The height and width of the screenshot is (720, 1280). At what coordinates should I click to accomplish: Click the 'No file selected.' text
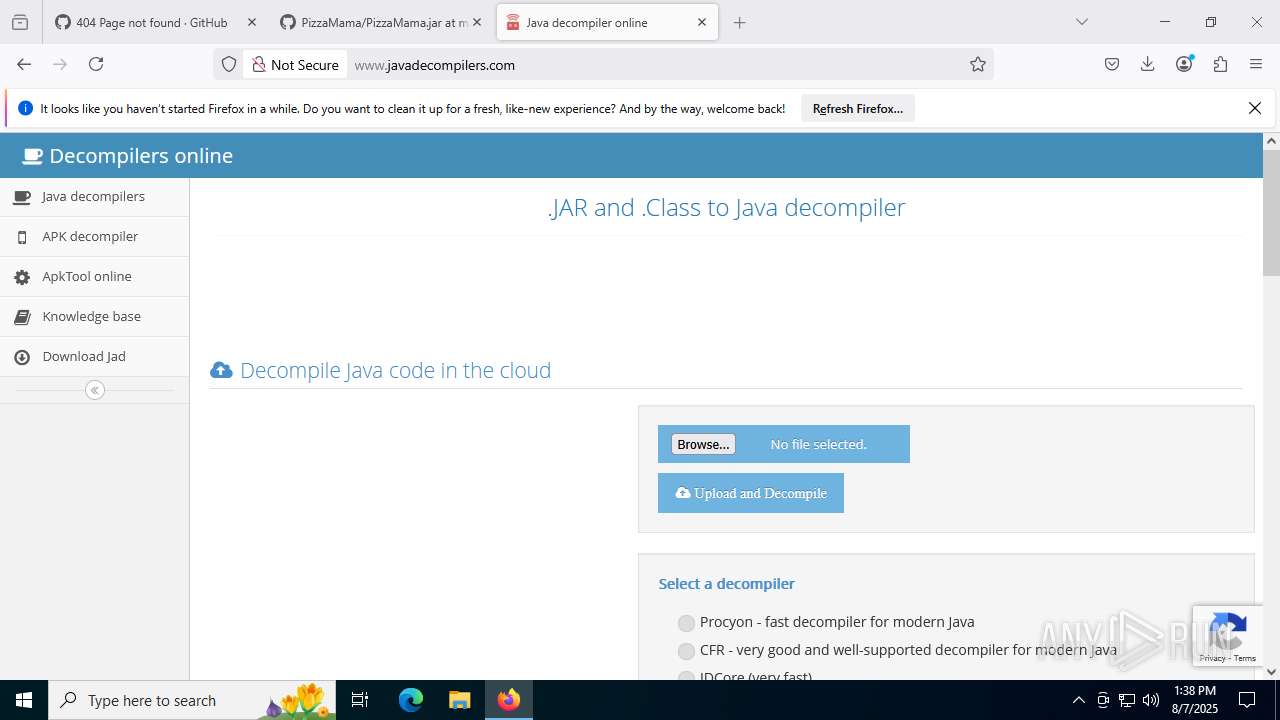point(818,444)
